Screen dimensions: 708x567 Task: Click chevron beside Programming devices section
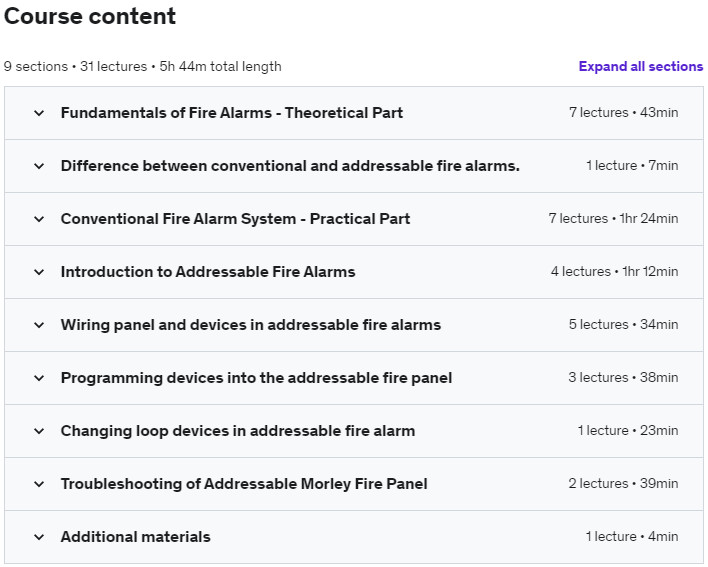click(x=39, y=378)
